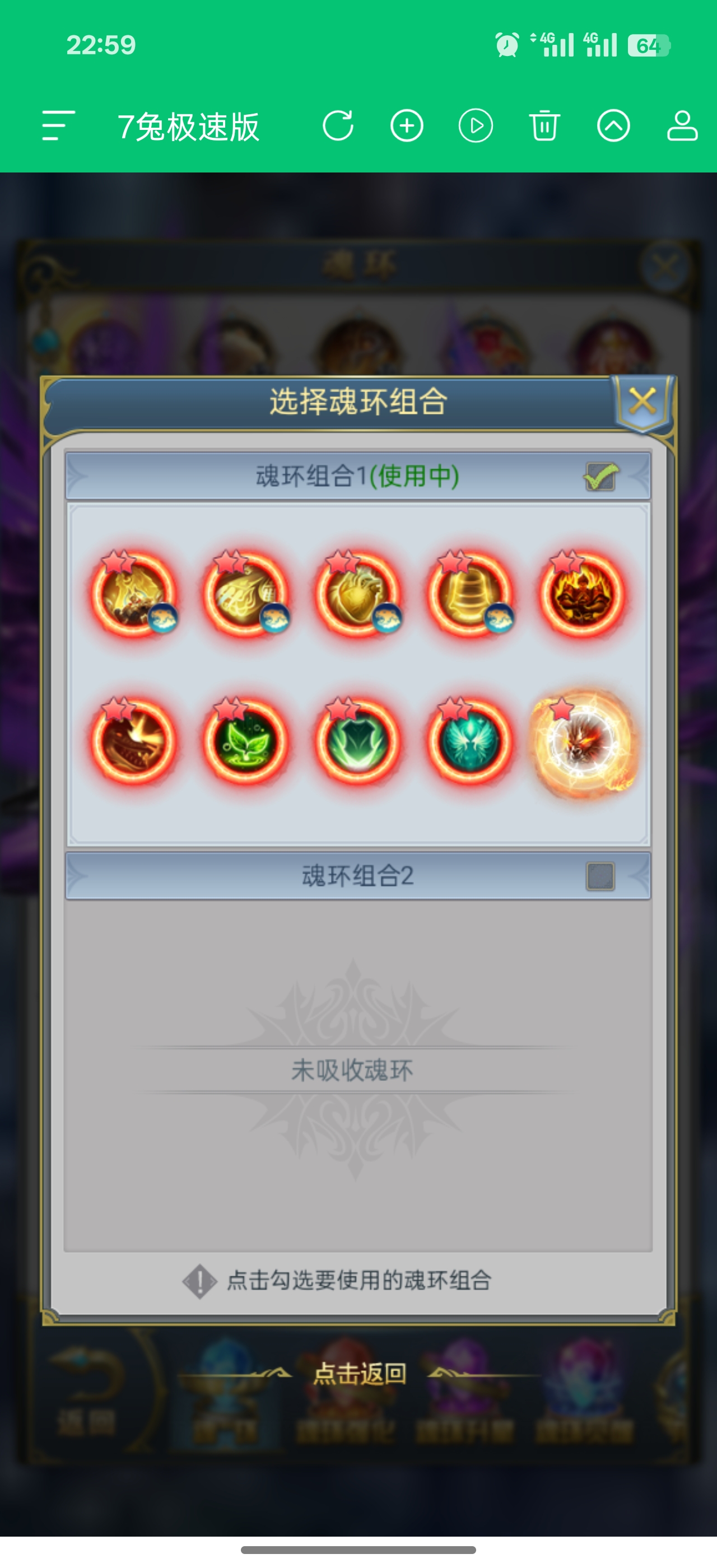Tap the trash delete icon
This screenshot has height=1568, width=717.
(544, 126)
